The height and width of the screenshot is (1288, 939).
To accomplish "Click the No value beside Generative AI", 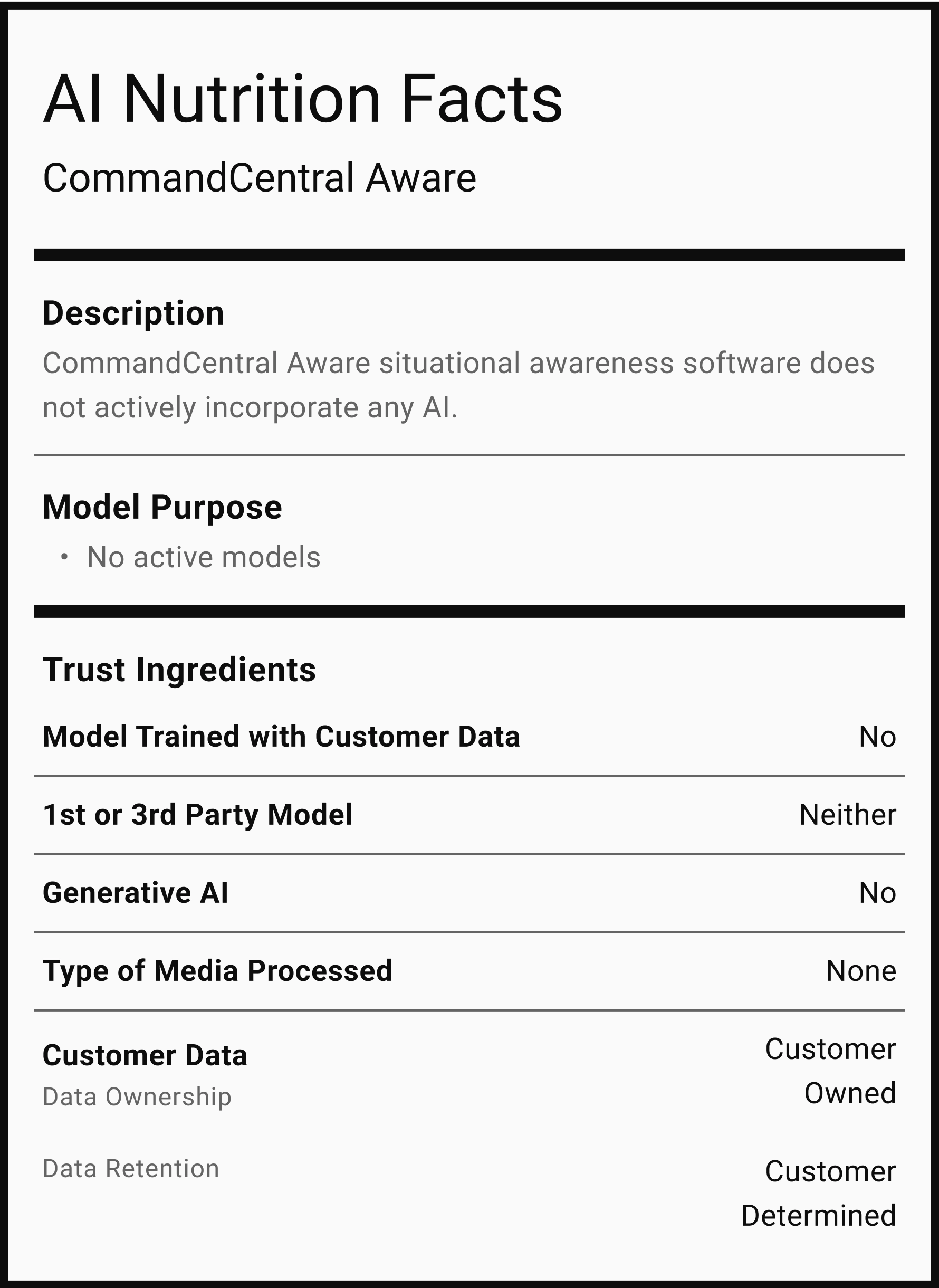I will click(877, 892).
